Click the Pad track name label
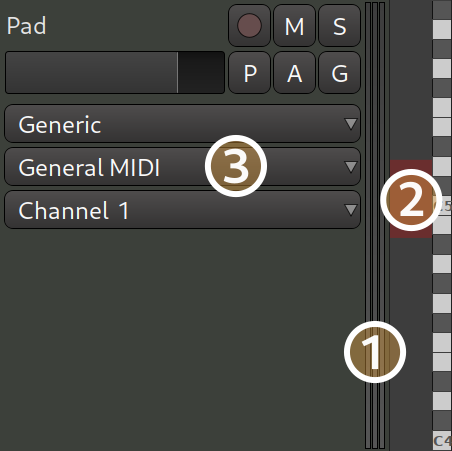This screenshot has height=451, width=452. [26, 26]
